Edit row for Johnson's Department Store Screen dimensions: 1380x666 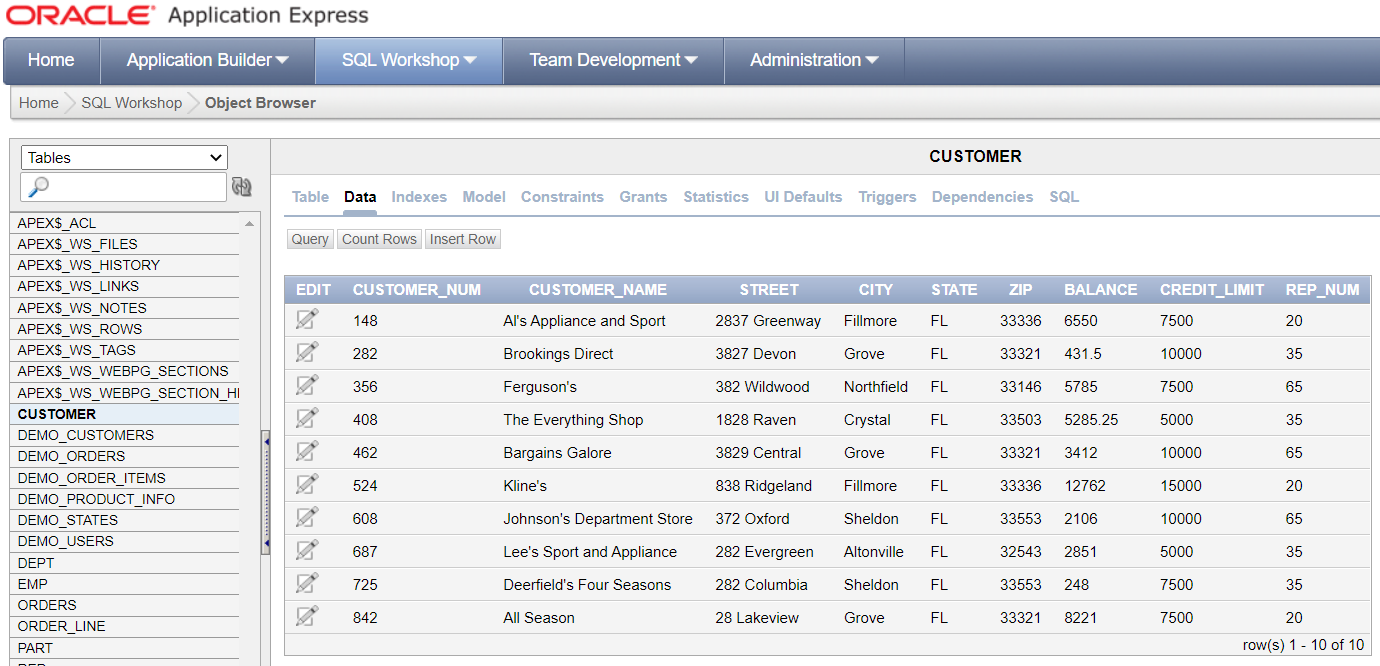point(307,518)
